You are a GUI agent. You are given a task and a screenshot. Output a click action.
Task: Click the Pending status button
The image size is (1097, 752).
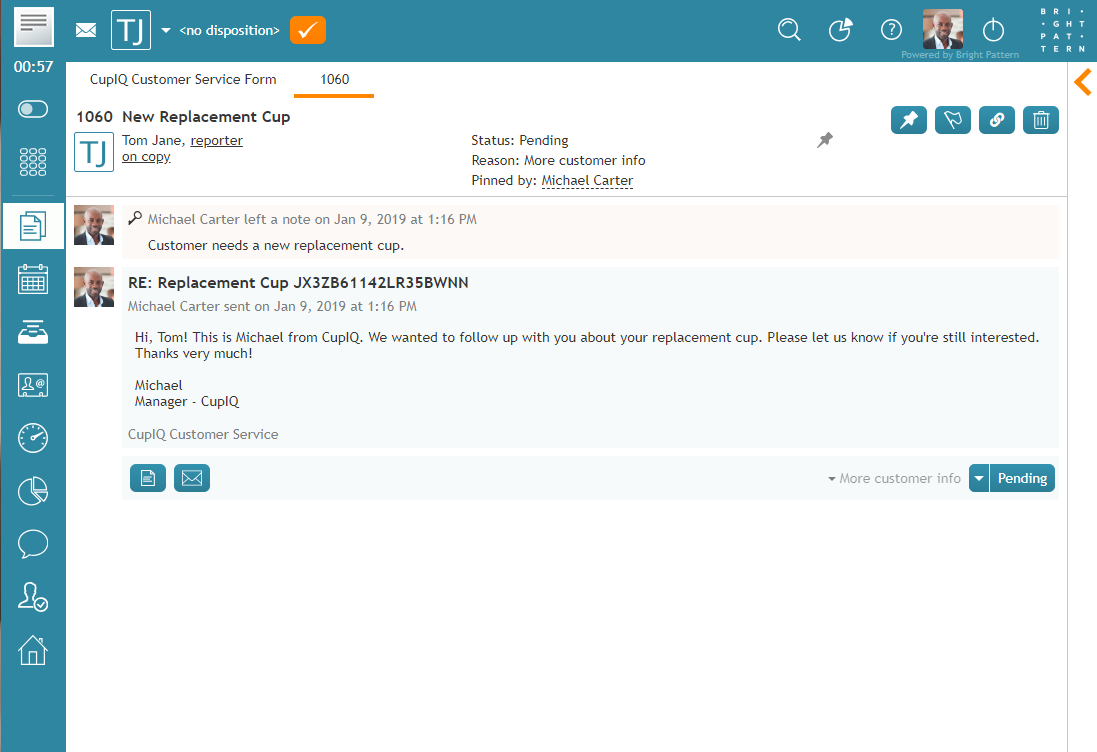[1022, 478]
